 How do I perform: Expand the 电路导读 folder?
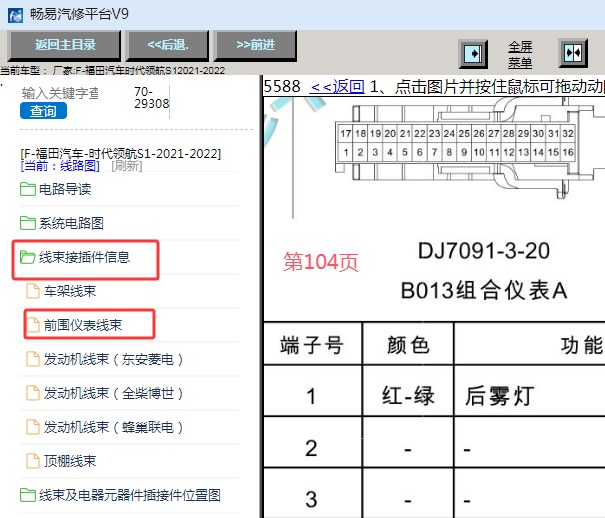pos(65,189)
